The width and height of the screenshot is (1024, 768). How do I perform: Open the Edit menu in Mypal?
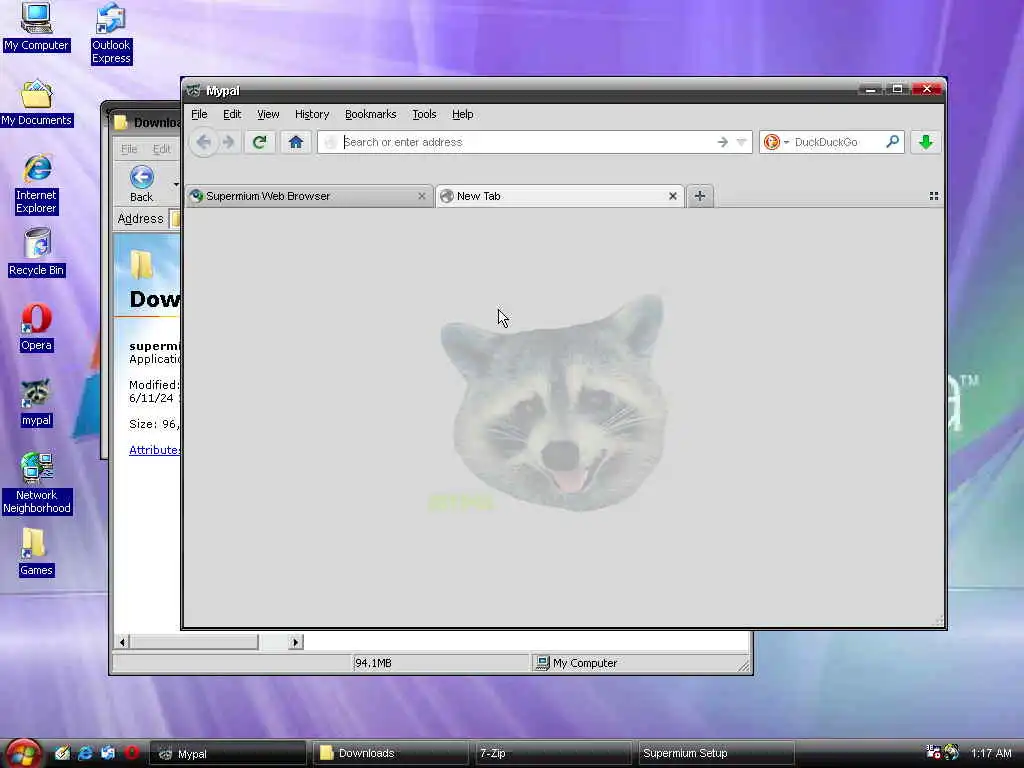(232, 114)
